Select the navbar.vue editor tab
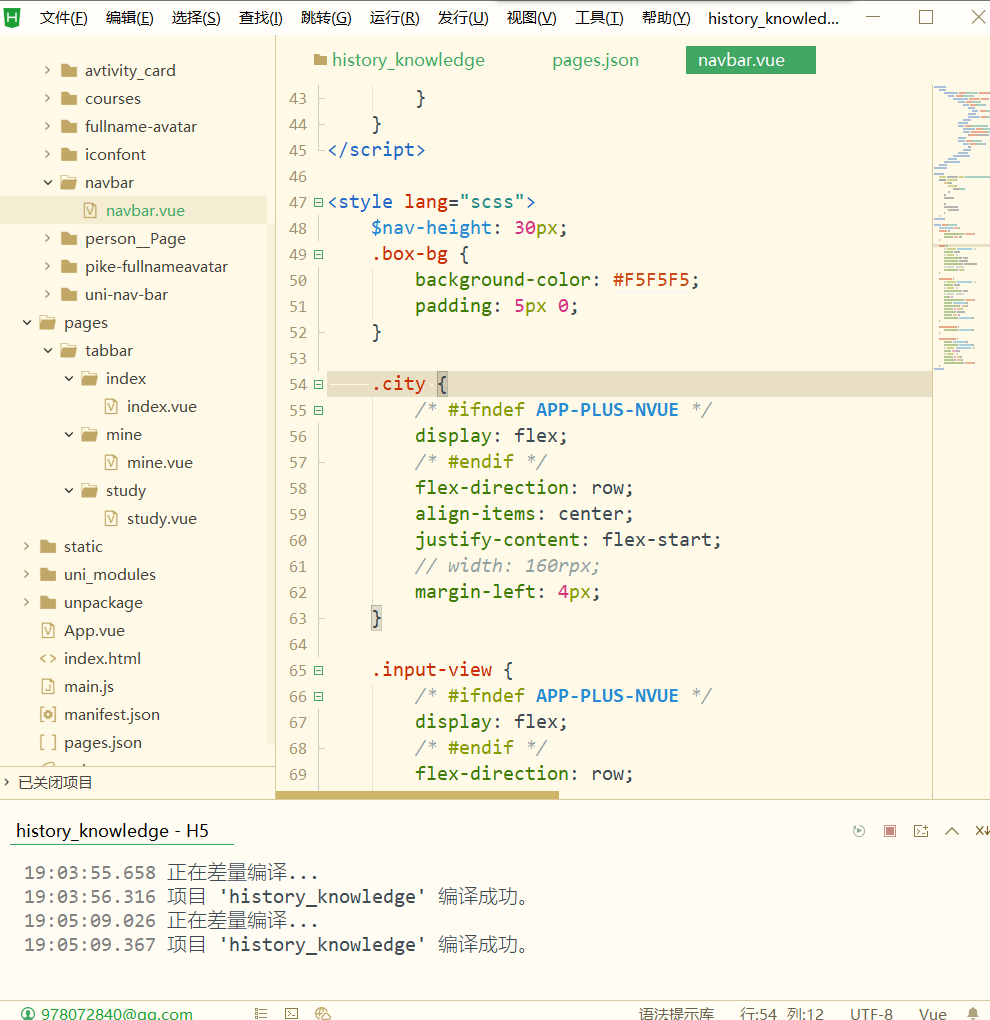The width and height of the screenshot is (990, 1020). point(750,60)
